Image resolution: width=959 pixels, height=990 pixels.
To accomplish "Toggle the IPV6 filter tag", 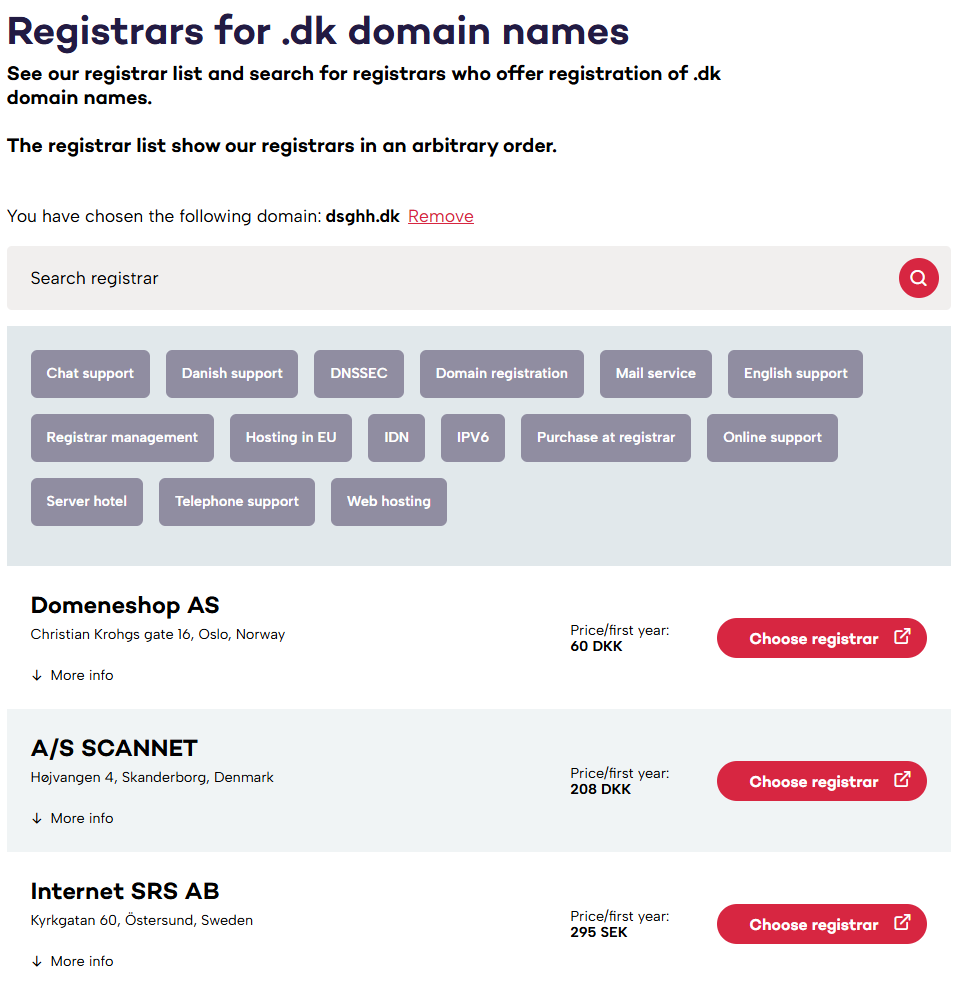I will point(473,438).
